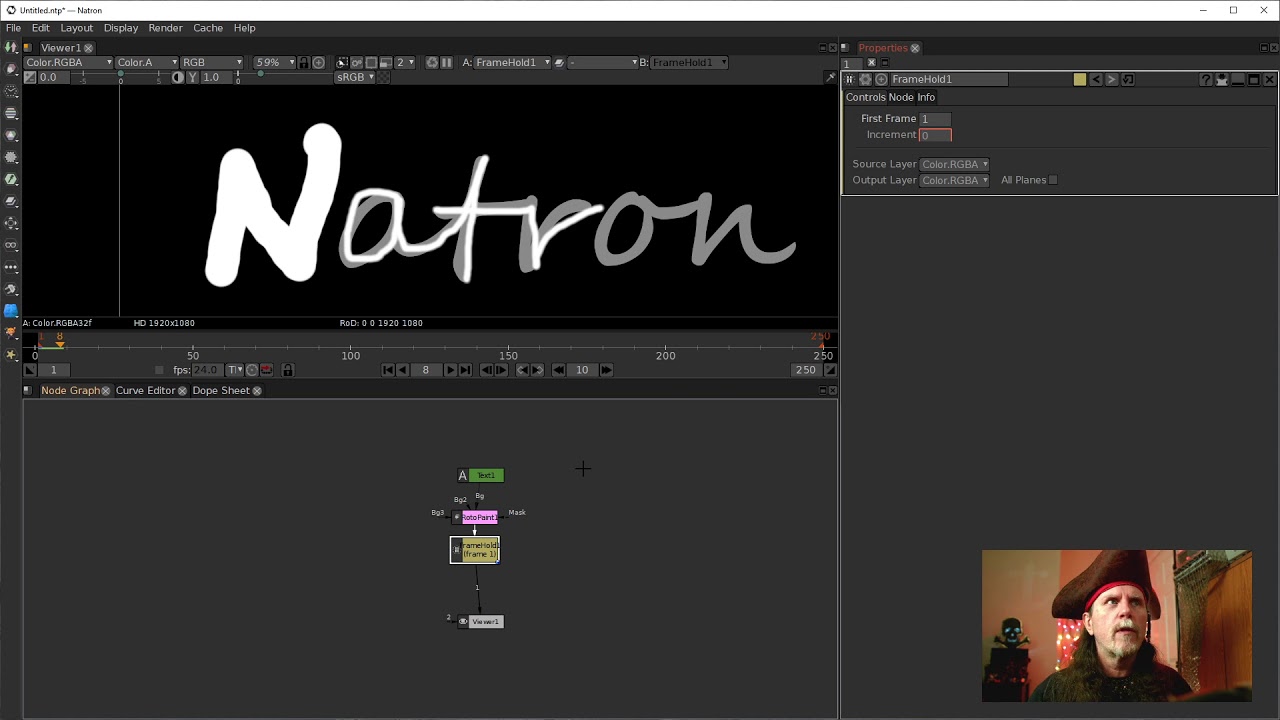Screen dimensions: 1280x720
Task: Click the current frame number field
Action: [425, 370]
